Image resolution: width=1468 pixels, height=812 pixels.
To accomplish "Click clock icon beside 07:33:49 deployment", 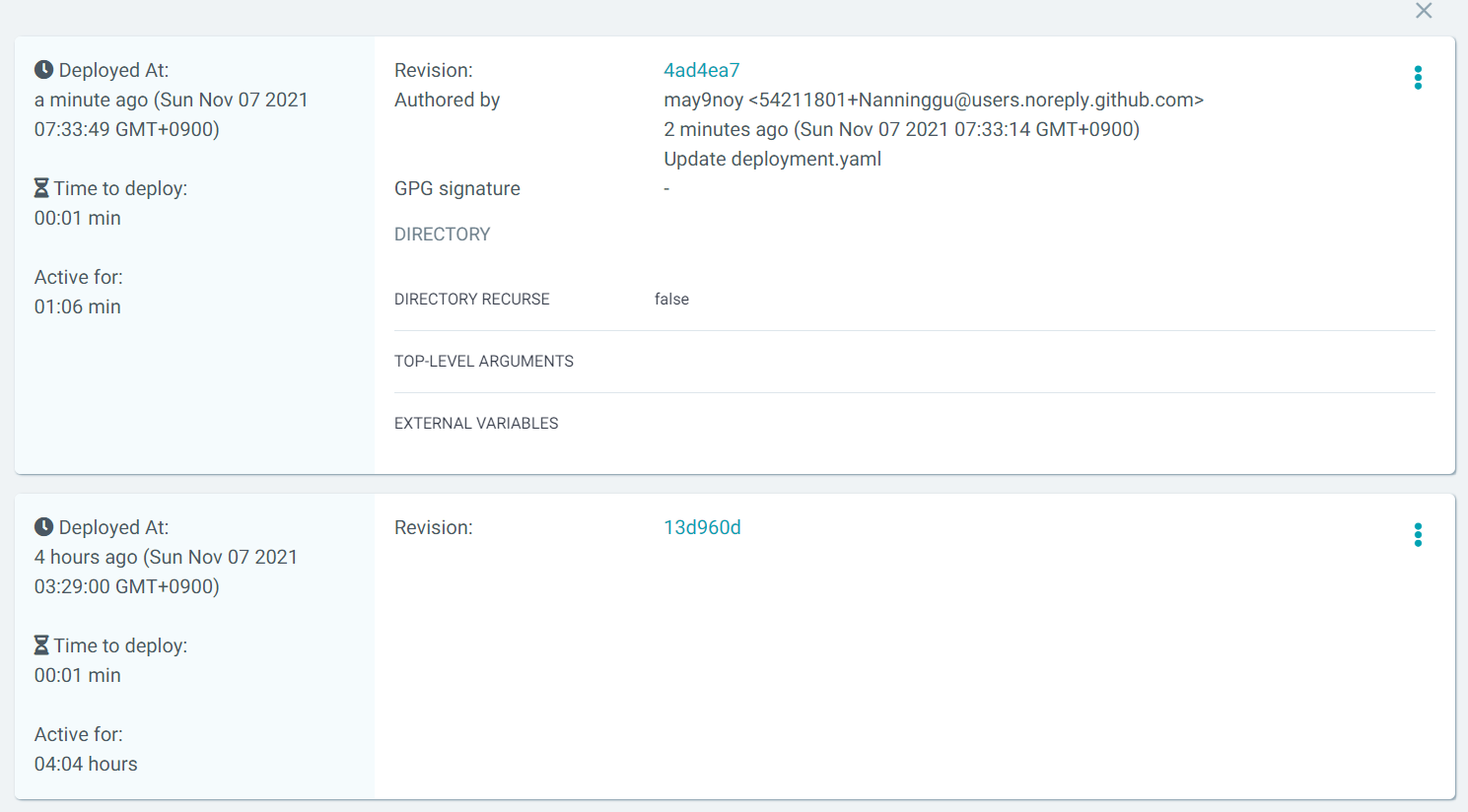I will 43,70.
